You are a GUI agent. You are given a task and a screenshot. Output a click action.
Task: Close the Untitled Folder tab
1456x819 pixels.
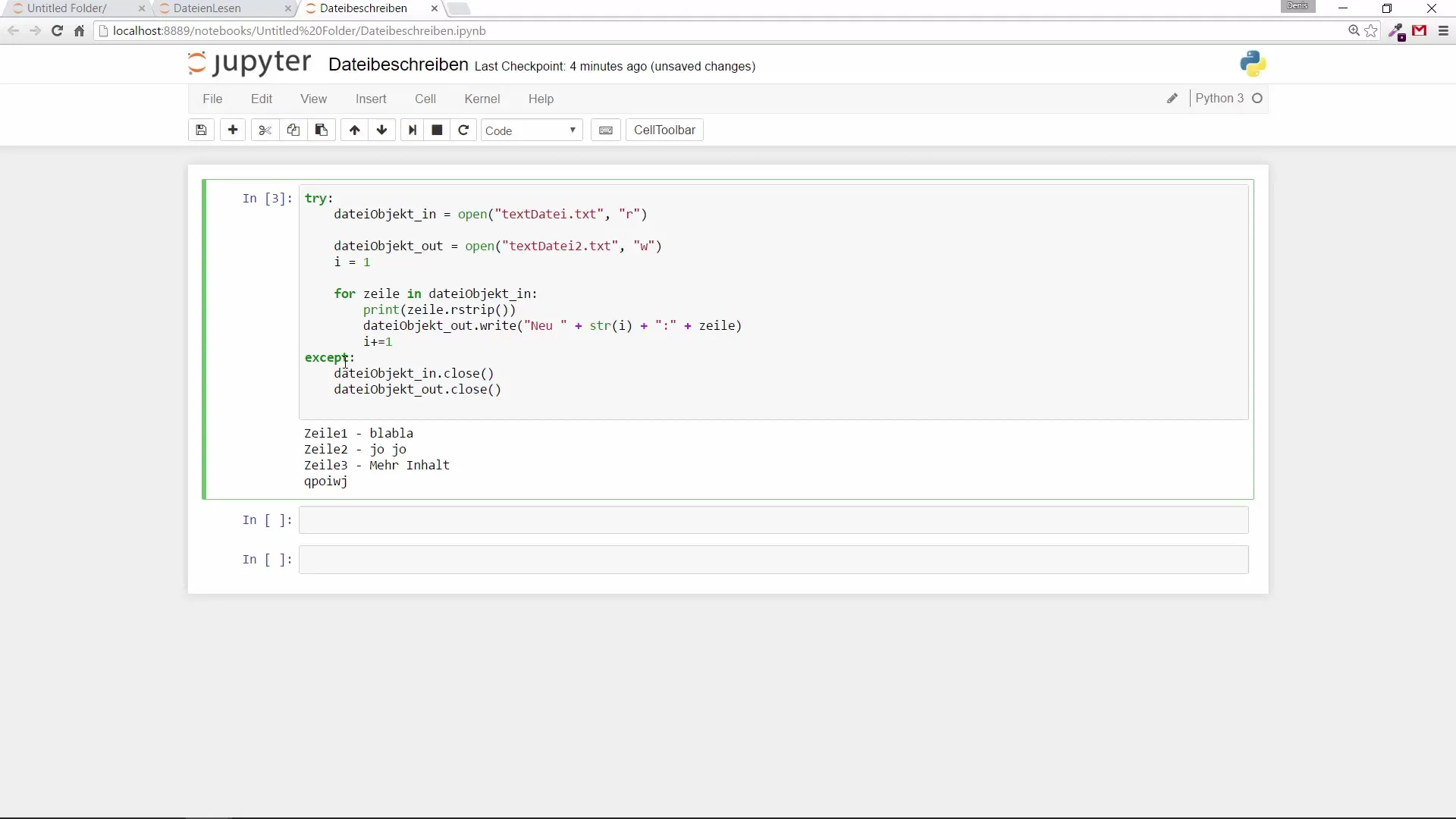[x=142, y=8]
